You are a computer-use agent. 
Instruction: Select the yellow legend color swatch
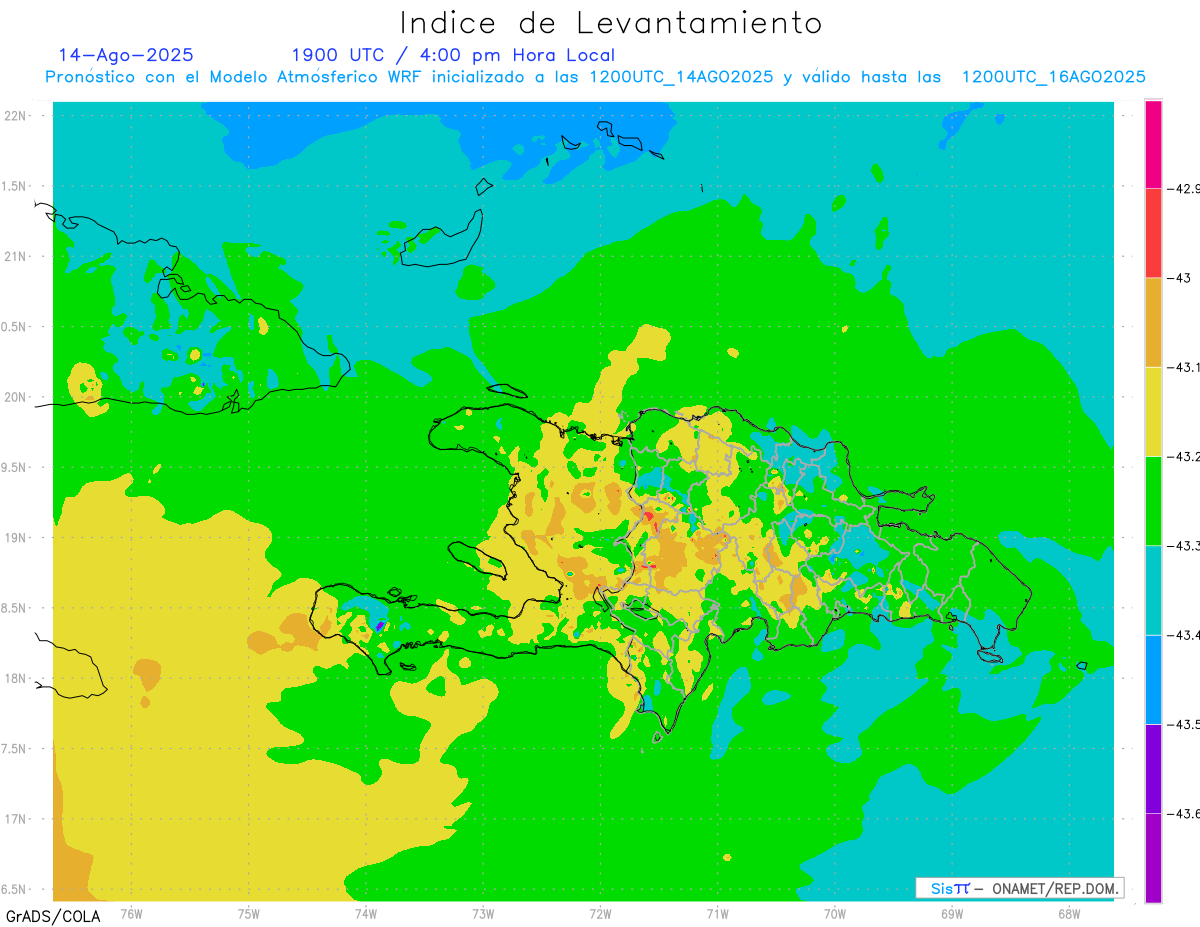pyautogui.click(x=1153, y=411)
